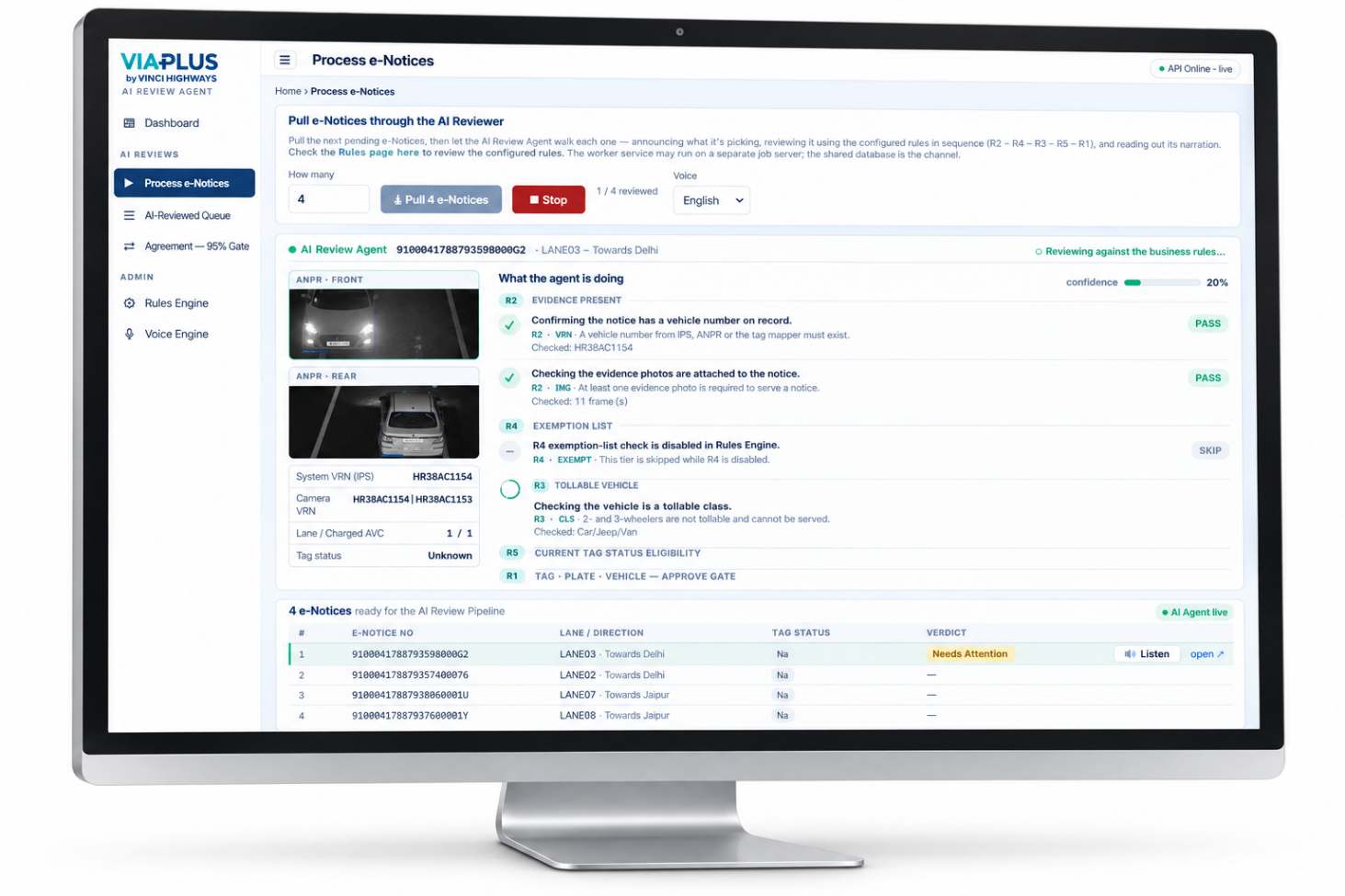Click the How many input field
Screen dimensions: 1345x896
pos(328,198)
